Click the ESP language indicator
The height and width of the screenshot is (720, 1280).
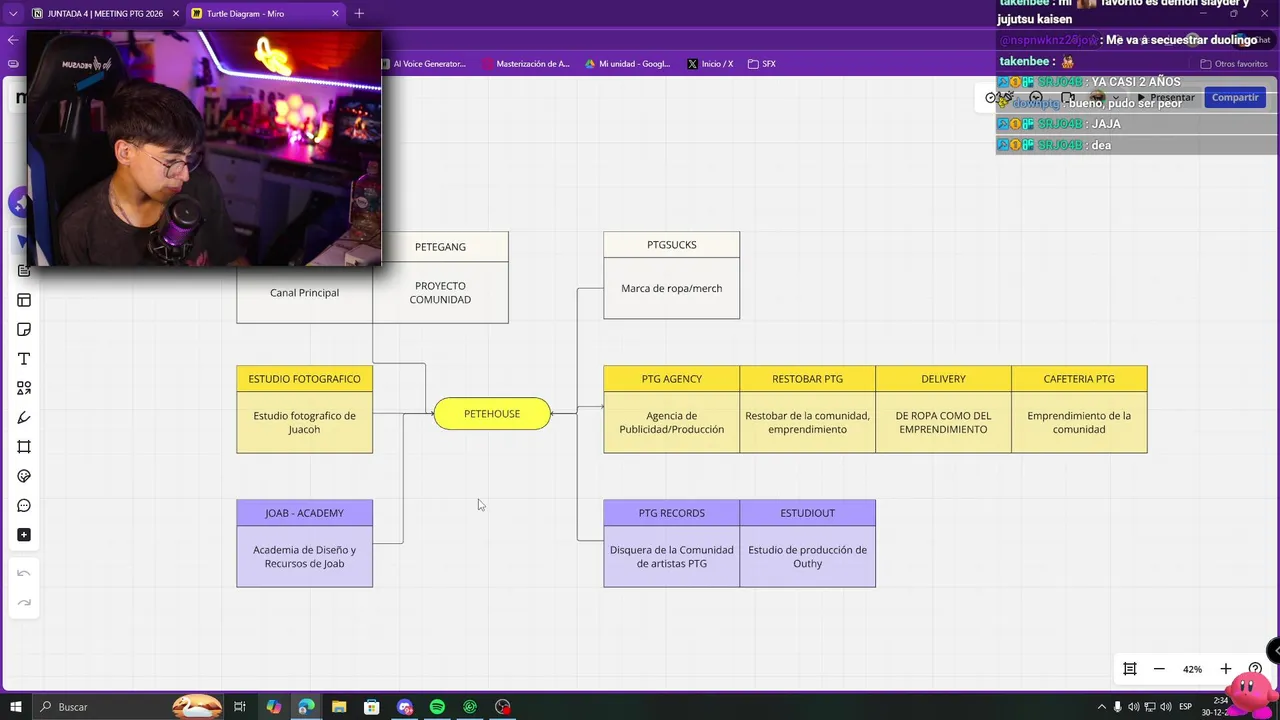tap(1185, 707)
